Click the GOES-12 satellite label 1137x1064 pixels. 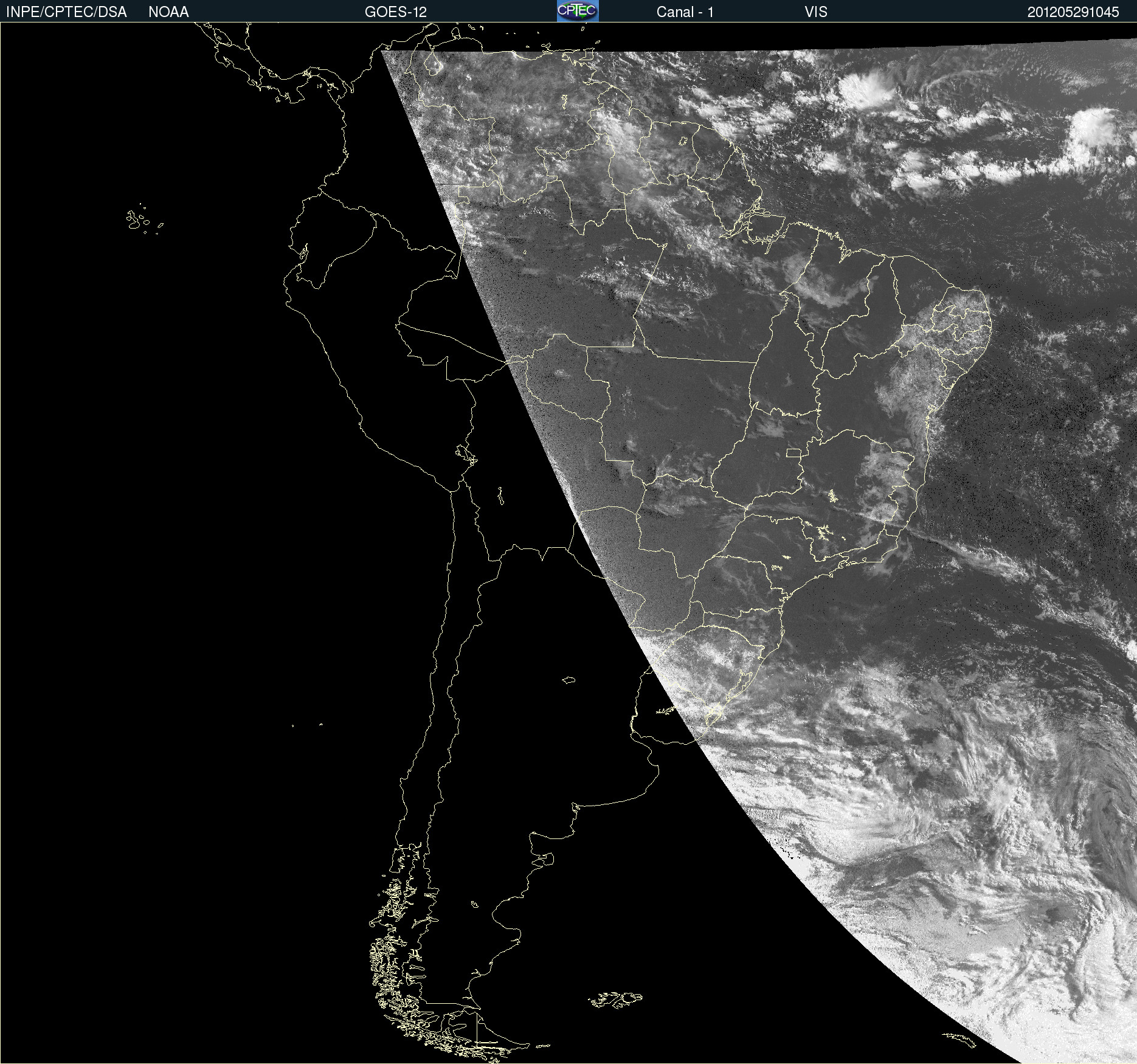pyautogui.click(x=396, y=12)
